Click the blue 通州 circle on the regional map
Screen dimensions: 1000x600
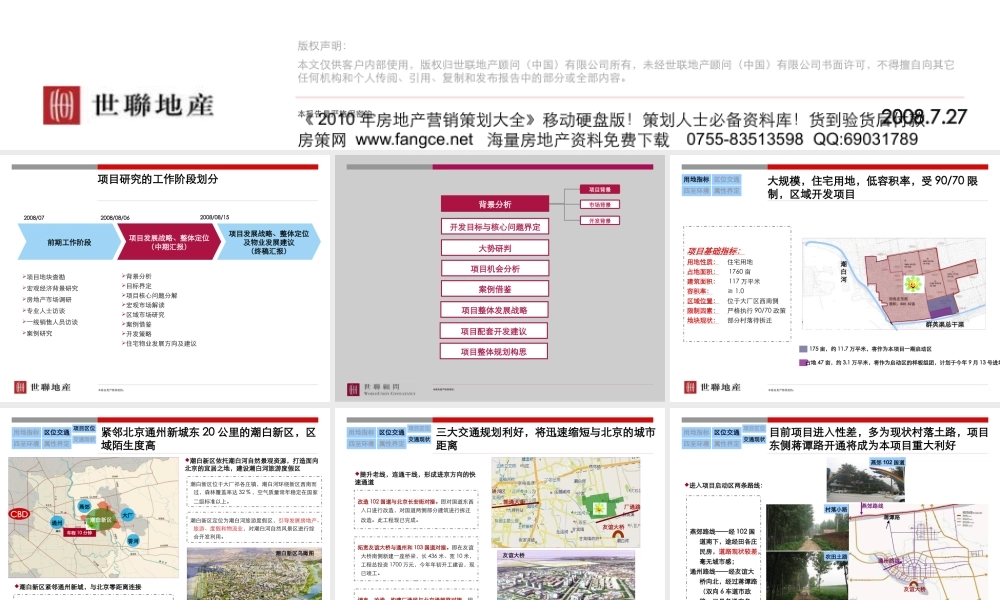pos(57,523)
